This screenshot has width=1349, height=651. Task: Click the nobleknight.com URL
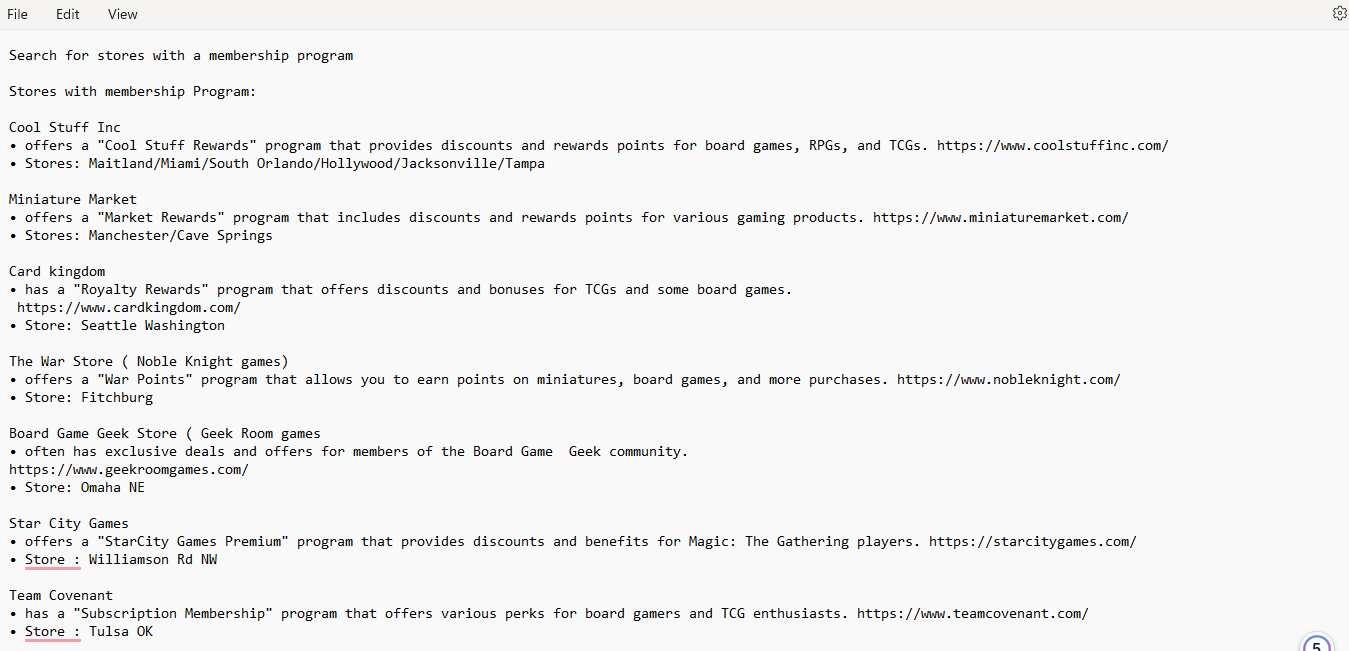coord(1008,380)
